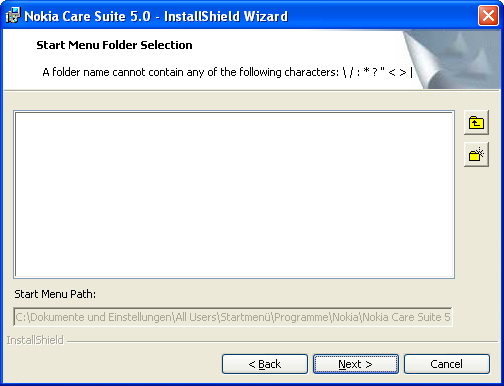Click the invalid folder characters instruction text
This screenshot has width=504, height=386.
(228, 72)
